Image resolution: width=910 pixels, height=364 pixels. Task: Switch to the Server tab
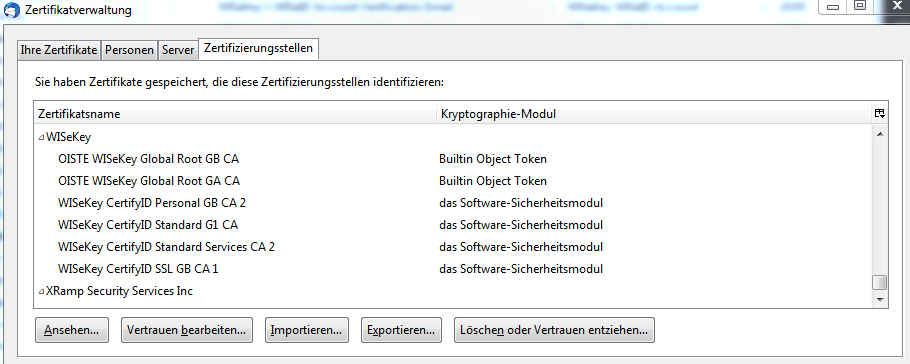tap(178, 50)
